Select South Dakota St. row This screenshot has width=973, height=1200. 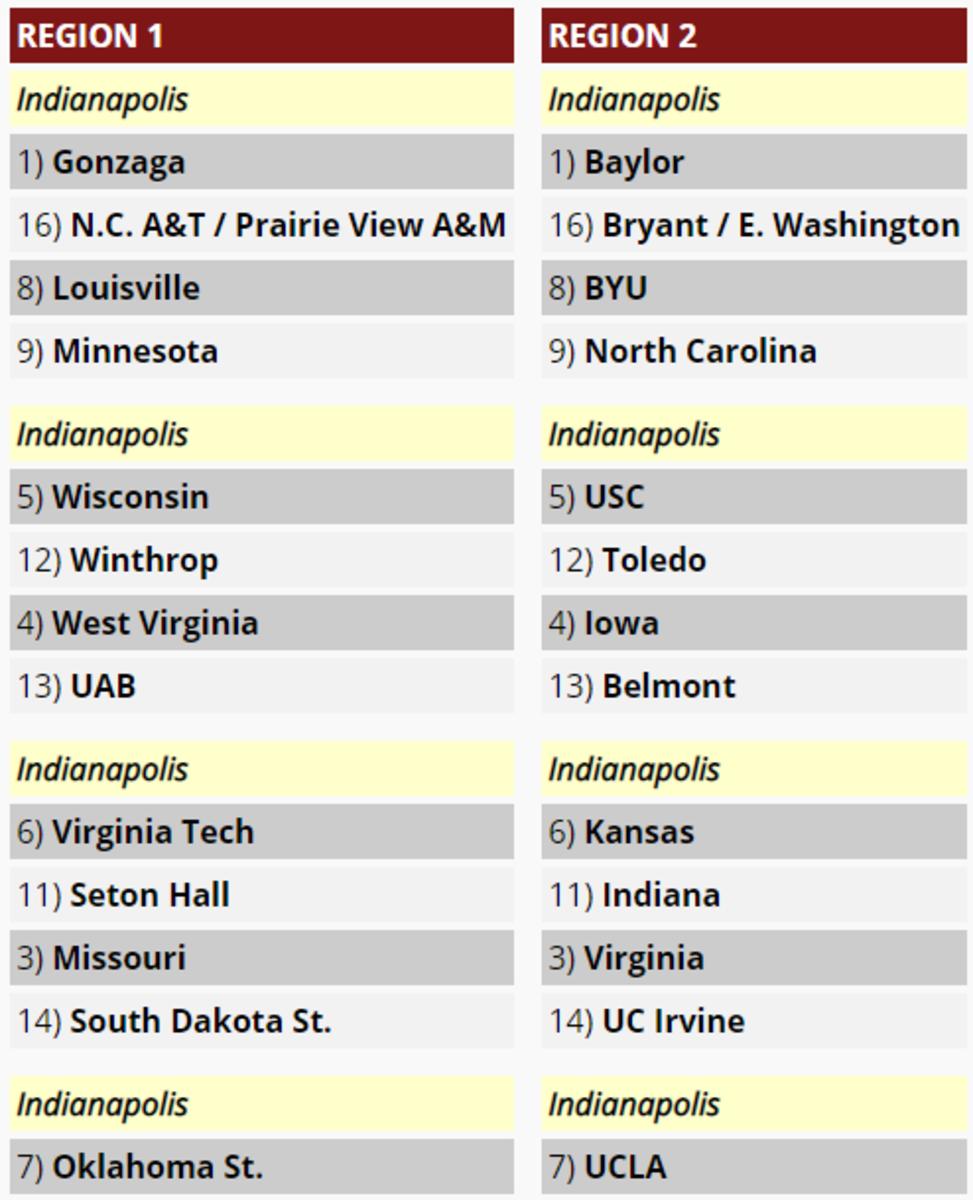[x=262, y=1021]
